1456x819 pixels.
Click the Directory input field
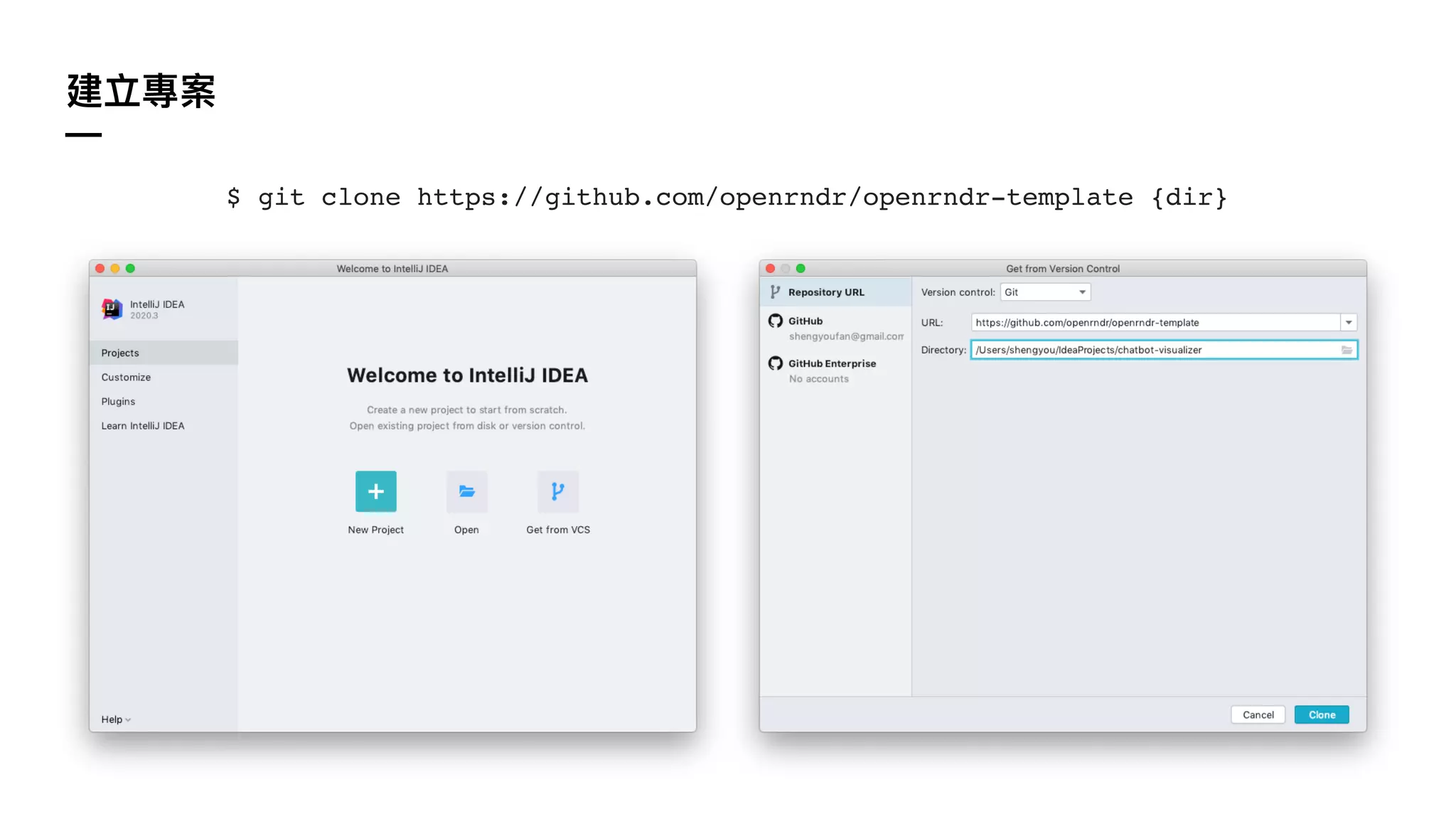1164,350
